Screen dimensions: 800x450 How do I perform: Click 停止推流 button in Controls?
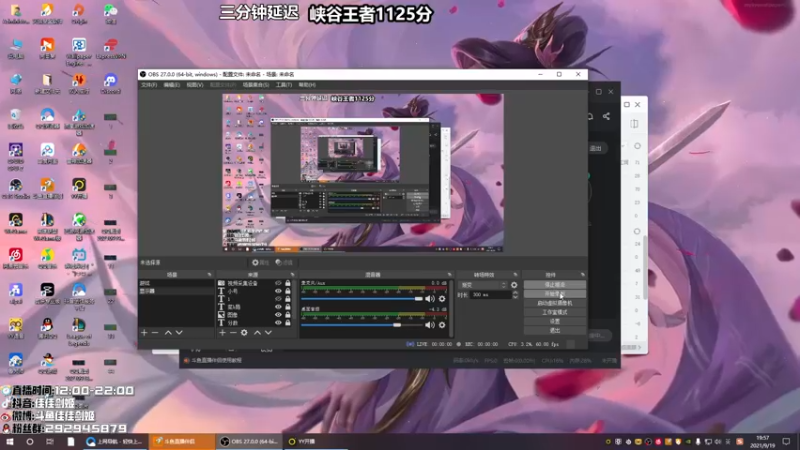point(555,285)
